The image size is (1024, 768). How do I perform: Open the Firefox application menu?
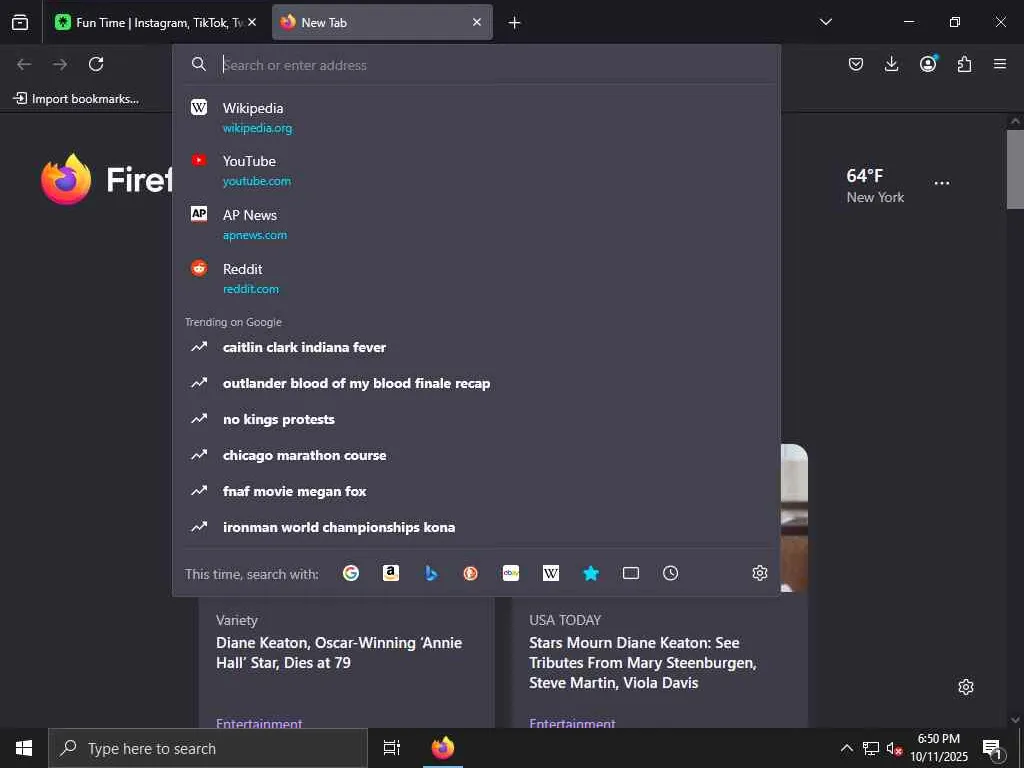coord(1000,64)
